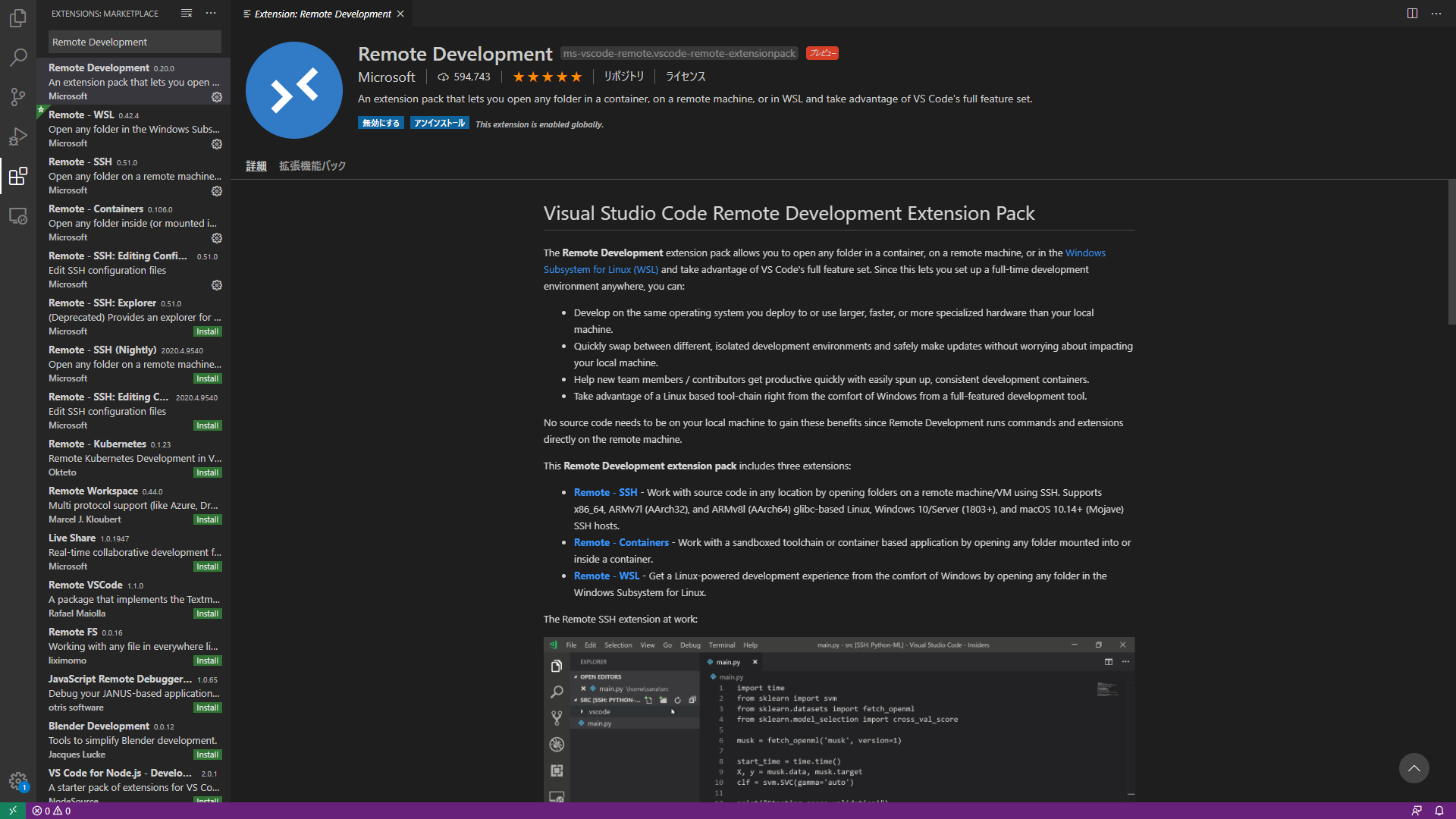
Task: Open the Search view icon
Action: [18, 58]
